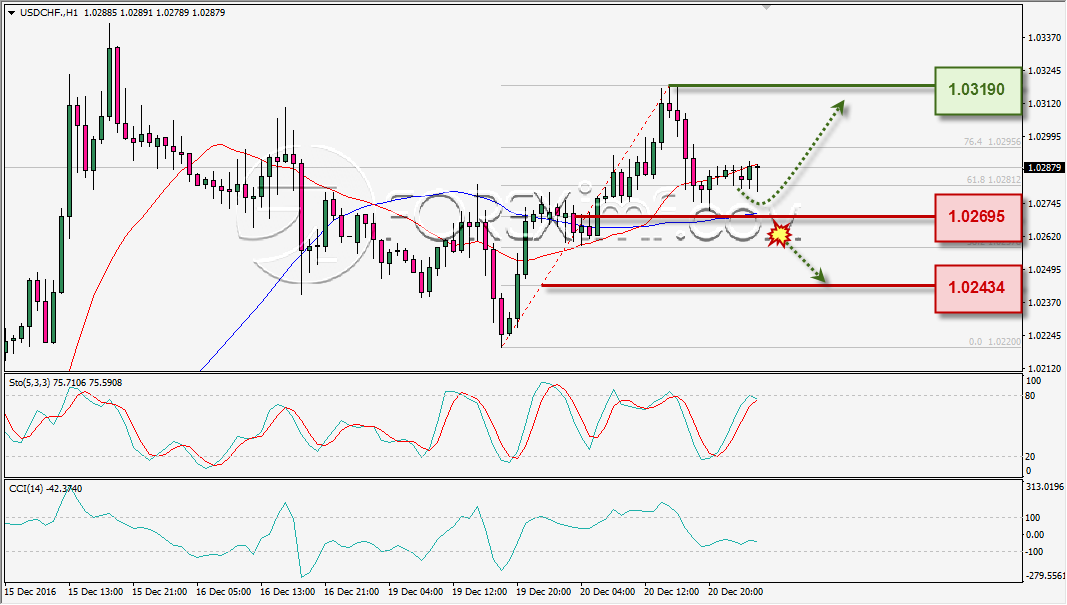Click time axis label 15 Dec 13:00
The image size is (1067, 605).
click(95, 592)
